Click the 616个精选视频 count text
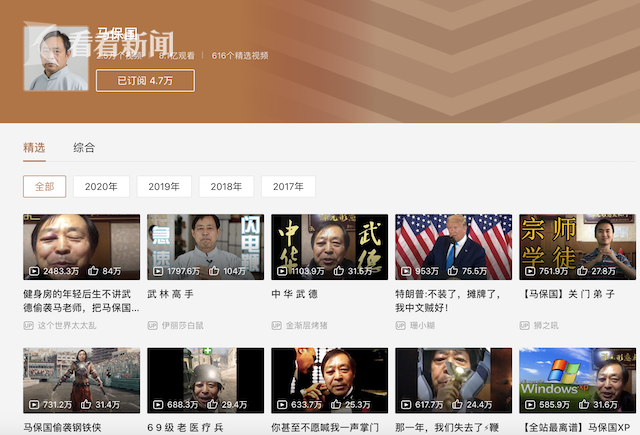 tap(240, 56)
